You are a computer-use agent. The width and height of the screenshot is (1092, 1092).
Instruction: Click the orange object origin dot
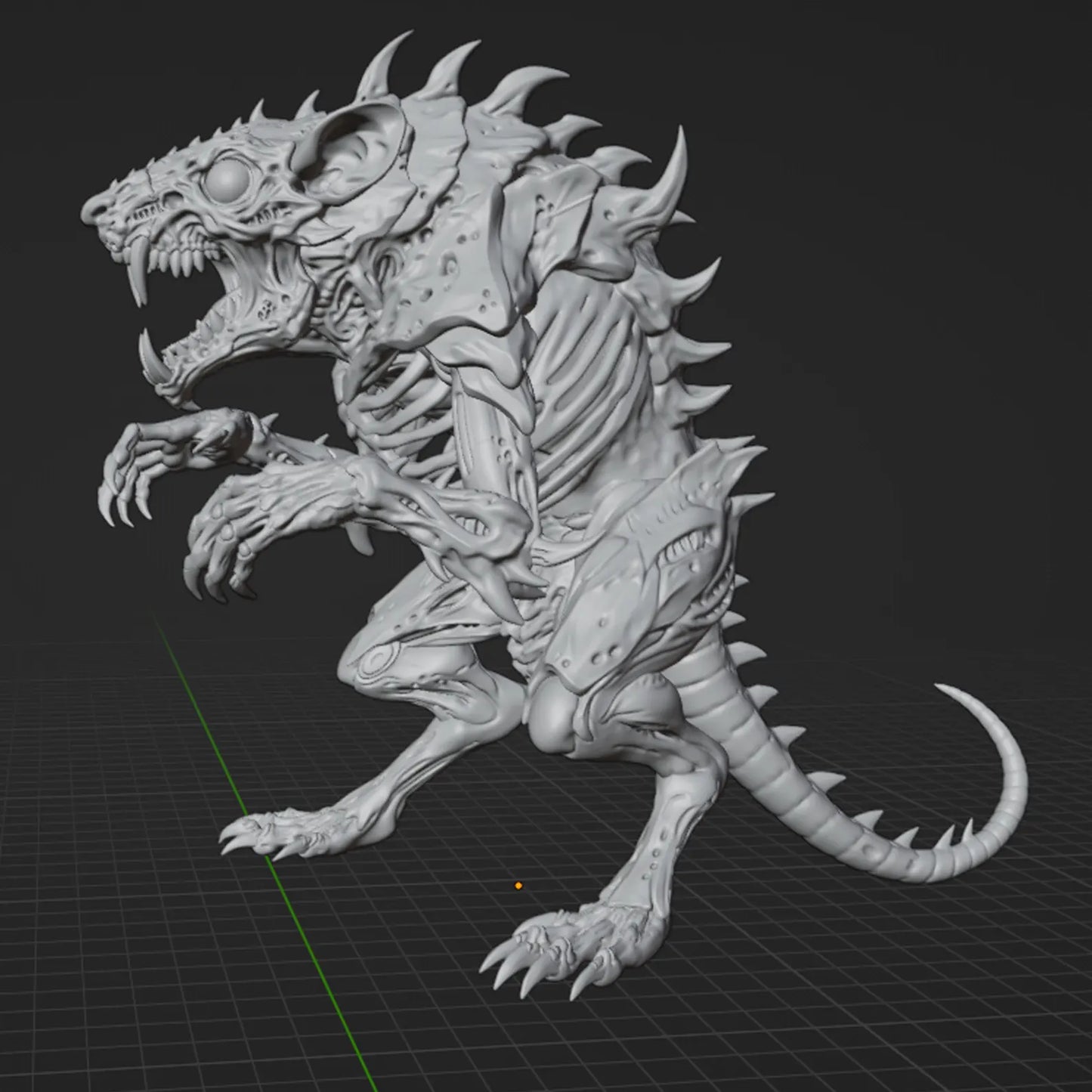click(518, 885)
